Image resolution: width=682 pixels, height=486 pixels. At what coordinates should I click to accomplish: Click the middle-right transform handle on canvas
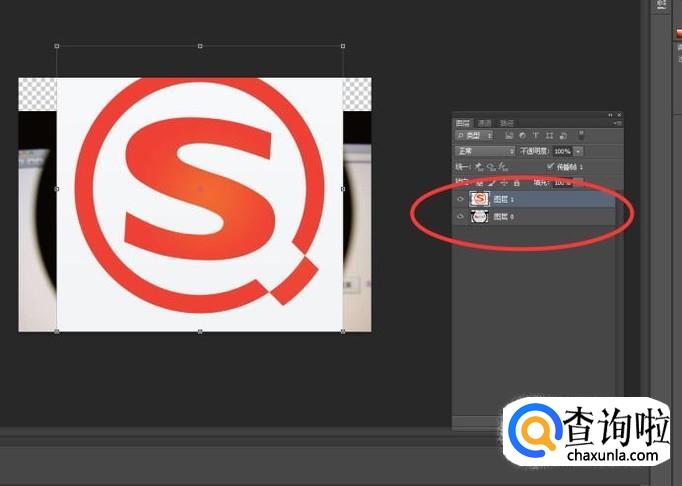coord(343,189)
